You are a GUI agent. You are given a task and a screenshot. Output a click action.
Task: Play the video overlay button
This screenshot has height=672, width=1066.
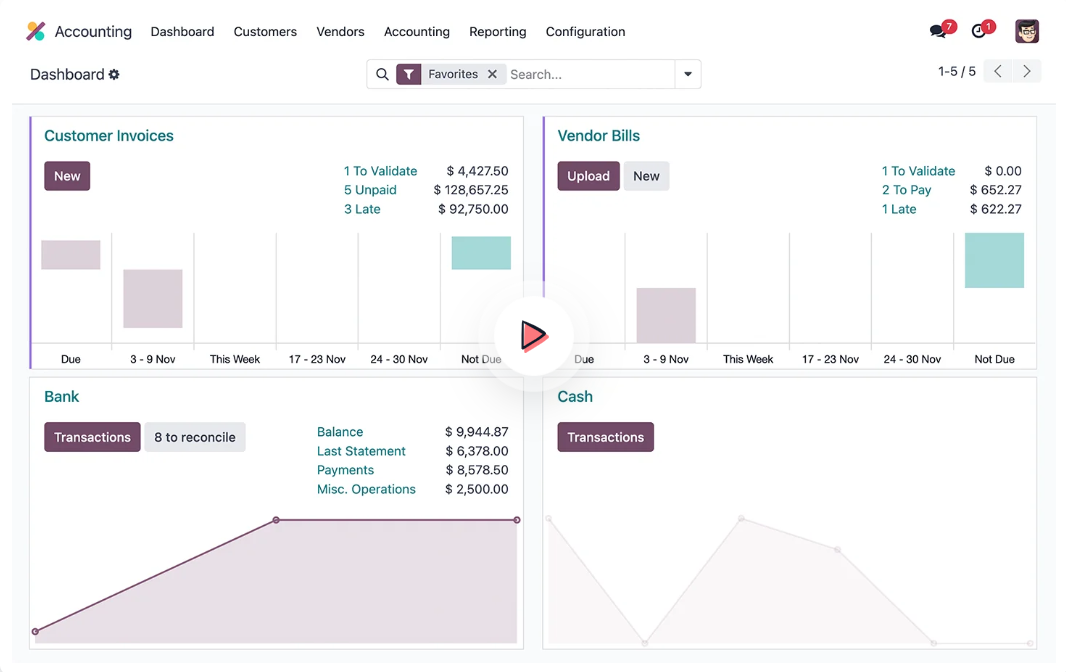533,335
